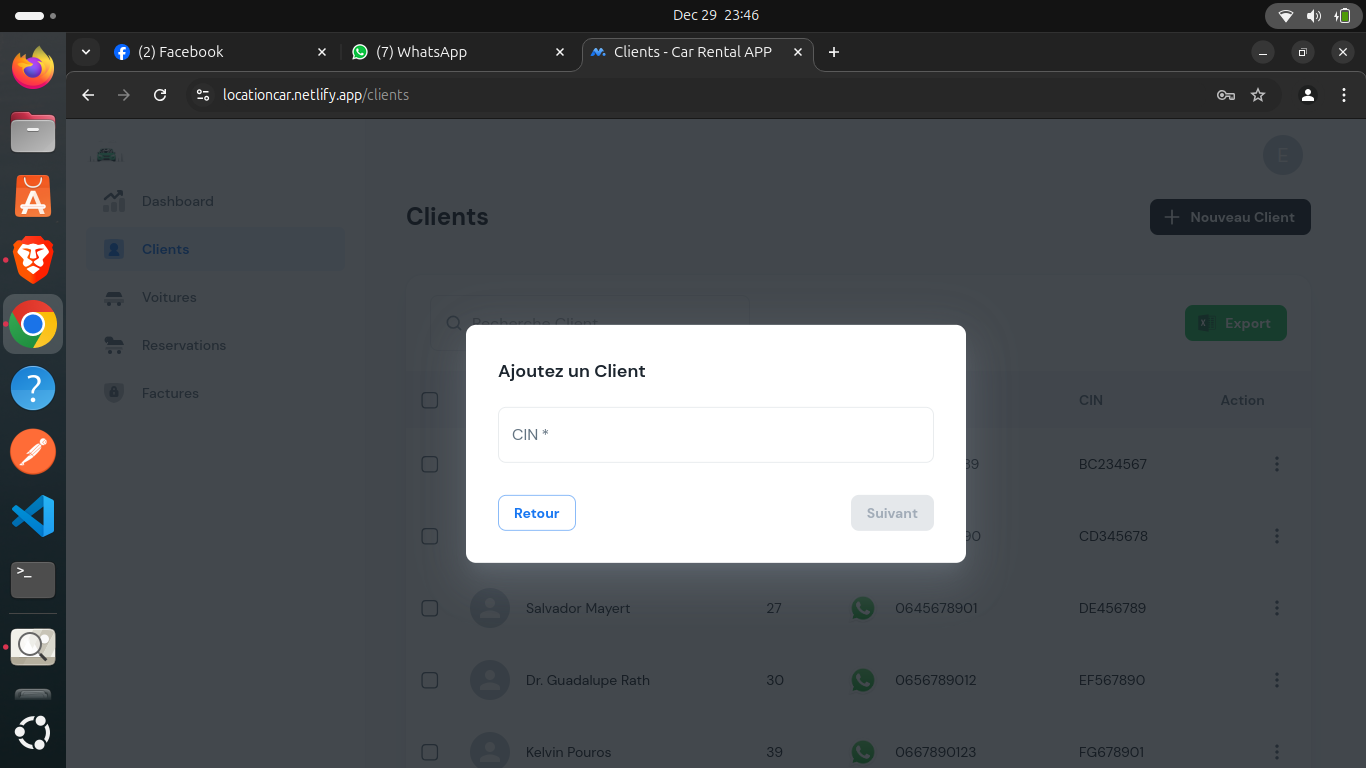This screenshot has width=1366, height=768.
Task: Open Terminal from the dock
Action: pyautogui.click(x=33, y=580)
